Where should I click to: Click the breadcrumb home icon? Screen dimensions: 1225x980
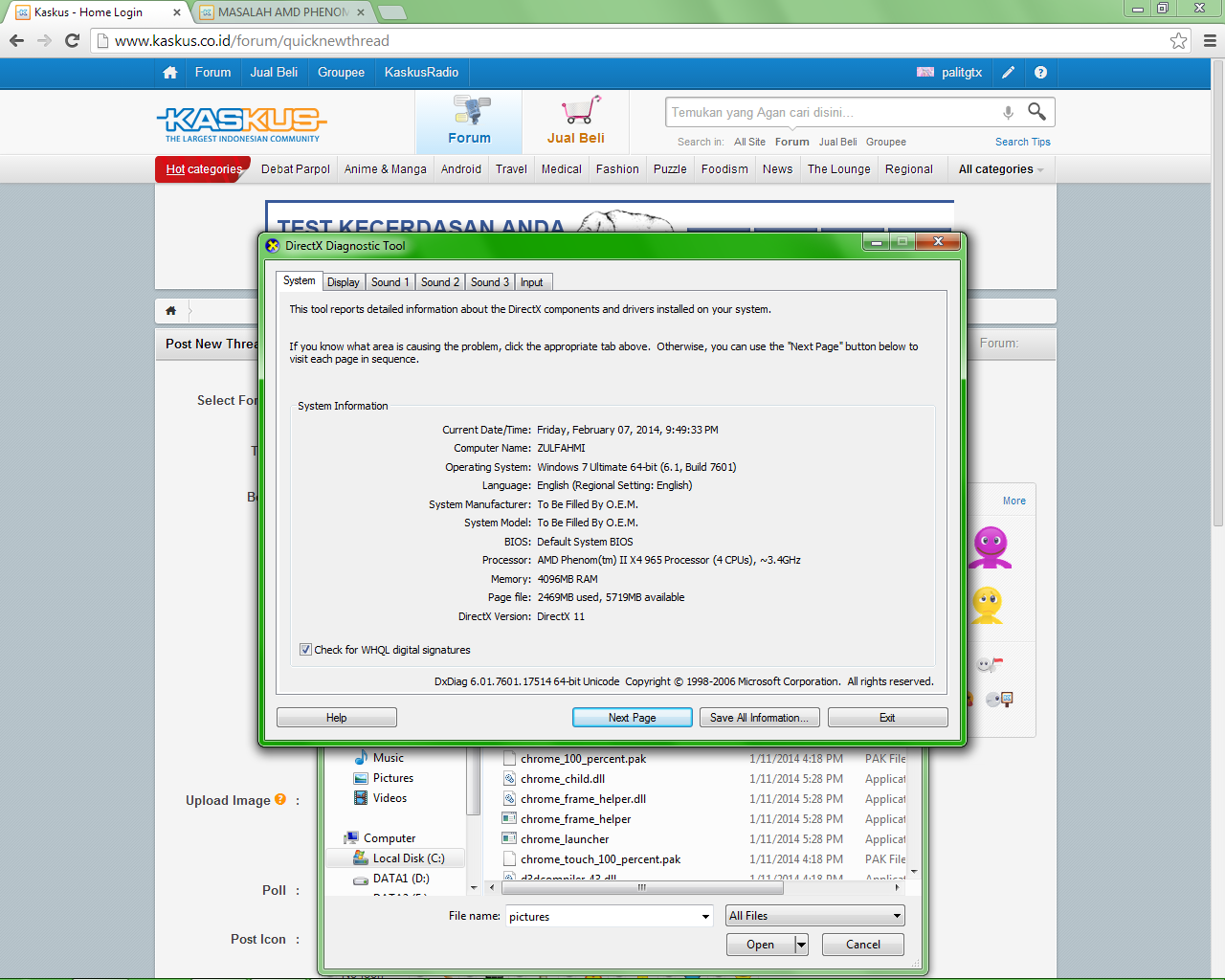pyautogui.click(x=170, y=310)
